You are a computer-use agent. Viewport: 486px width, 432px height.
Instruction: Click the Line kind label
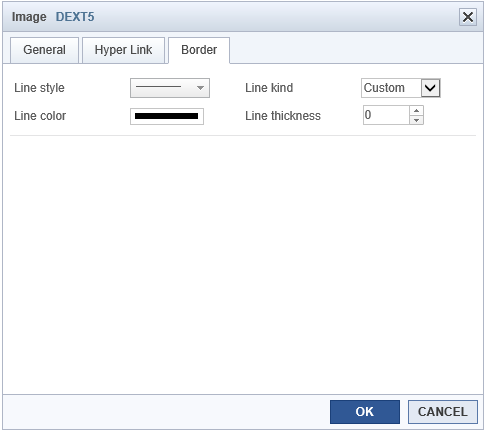(269, 88)
